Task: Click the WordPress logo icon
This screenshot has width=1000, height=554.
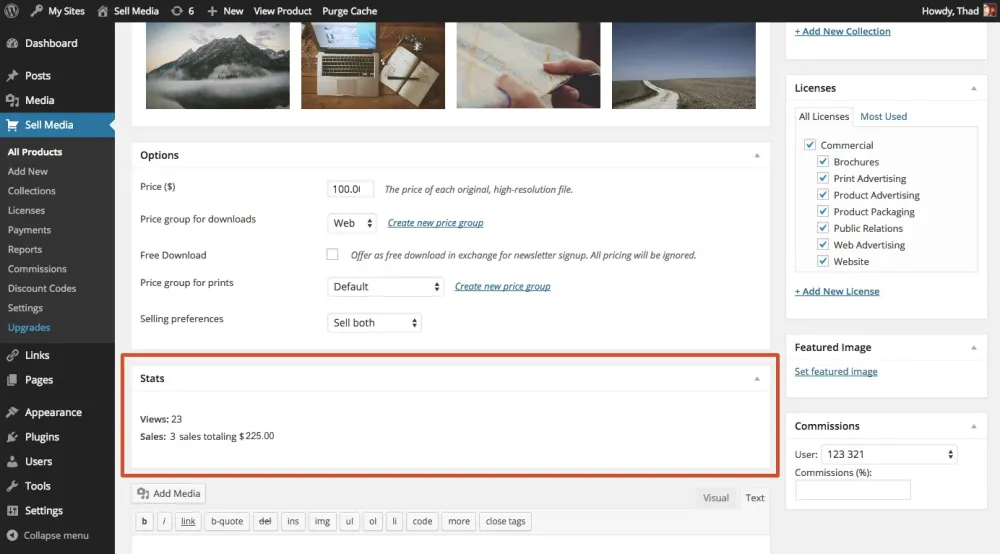Action: (11, 11)
